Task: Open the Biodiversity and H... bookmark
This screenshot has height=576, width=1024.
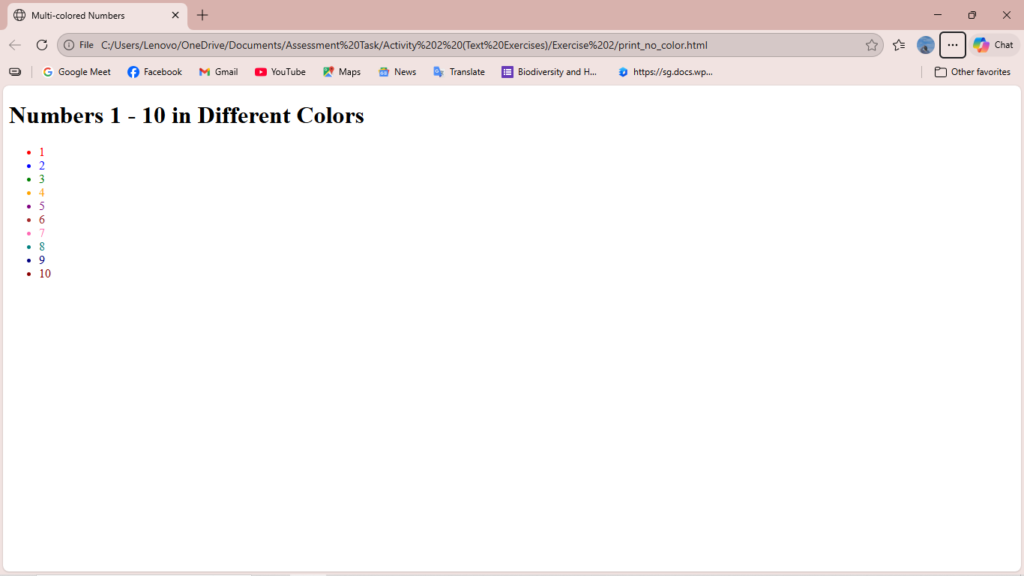Action: point(549,72)
